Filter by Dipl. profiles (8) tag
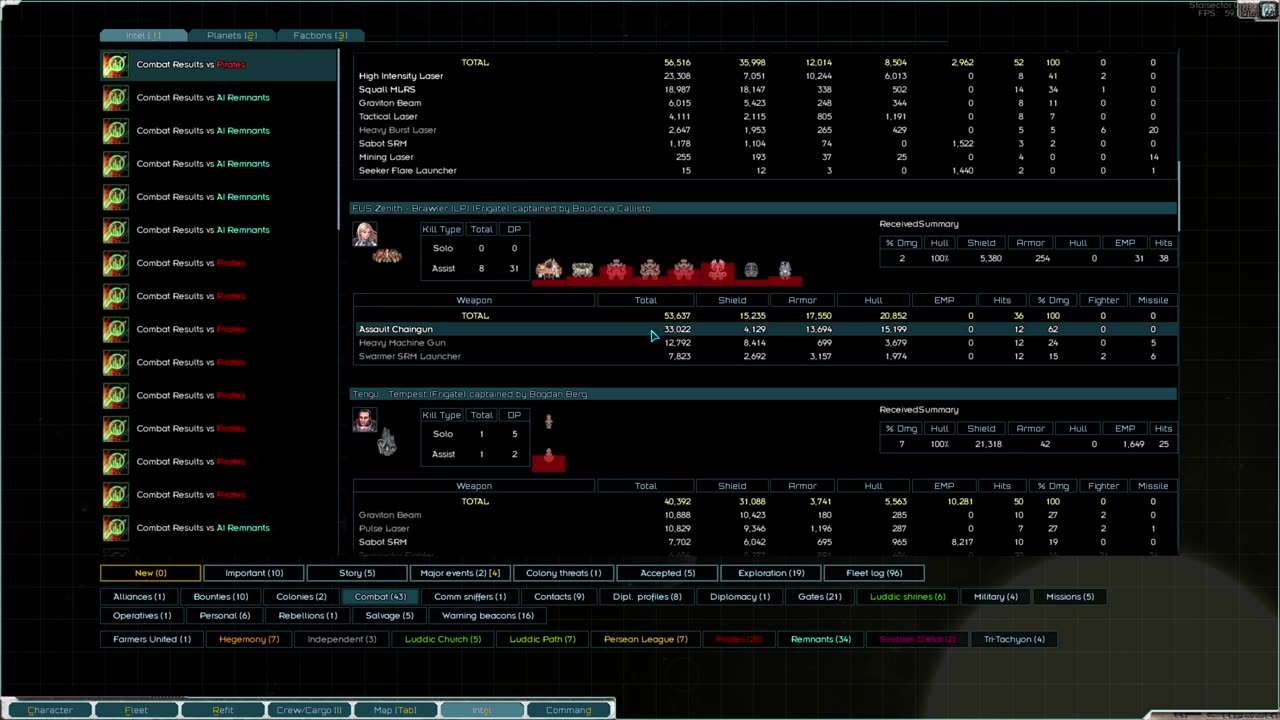Image resolution: width=1280 pixels, height=720 pixels. pos(647,597)
